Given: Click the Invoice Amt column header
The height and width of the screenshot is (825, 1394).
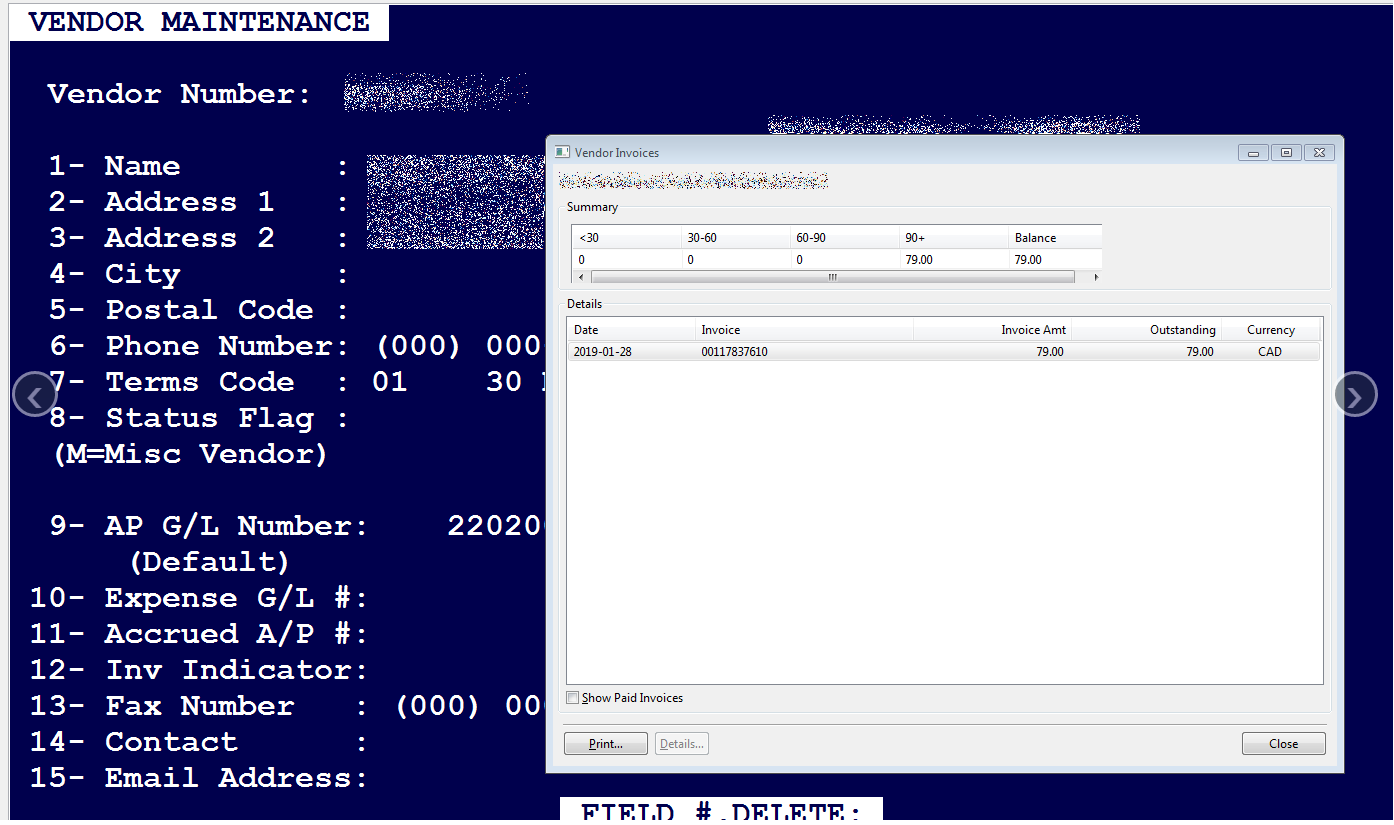Looking at the screenshot, I should click(993, 330).
